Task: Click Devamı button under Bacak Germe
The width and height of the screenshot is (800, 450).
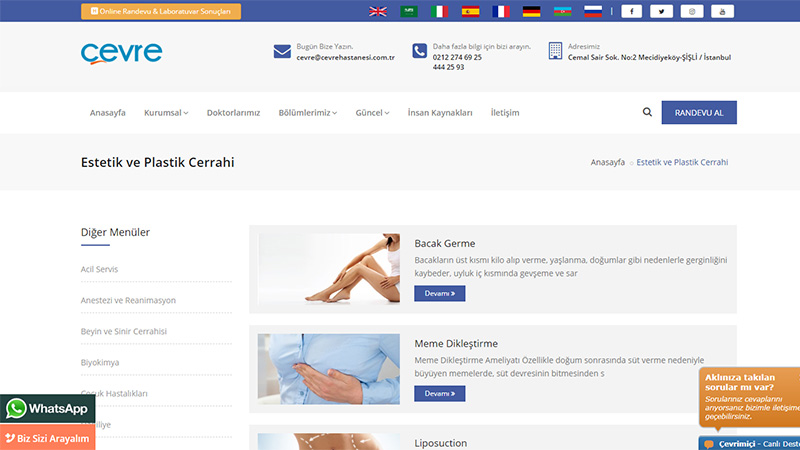Action: (439, 293)
